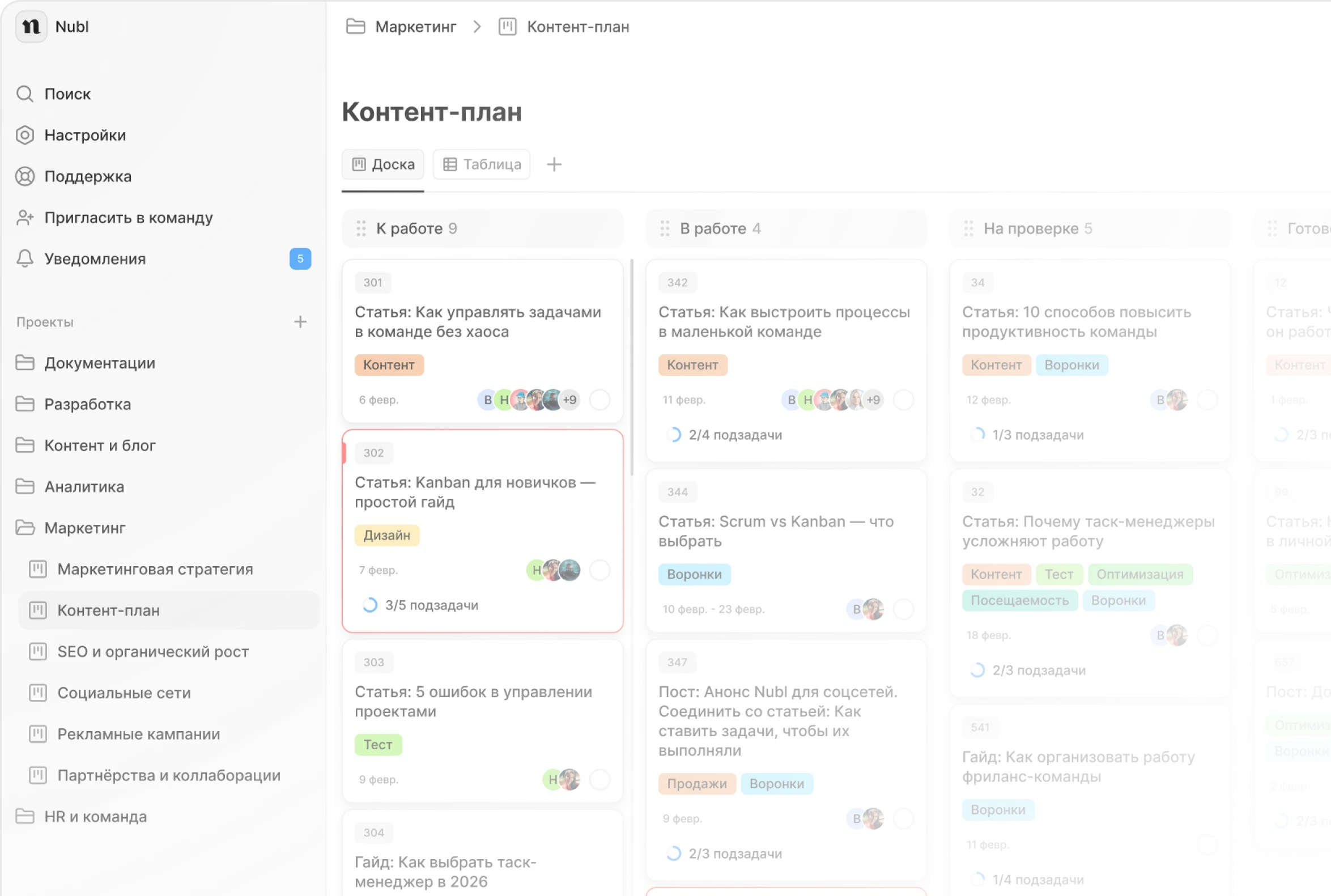Viewport: 1331px width, 896px height.
Task: Open Уведомления bell icon
Action: pos(24,258)
